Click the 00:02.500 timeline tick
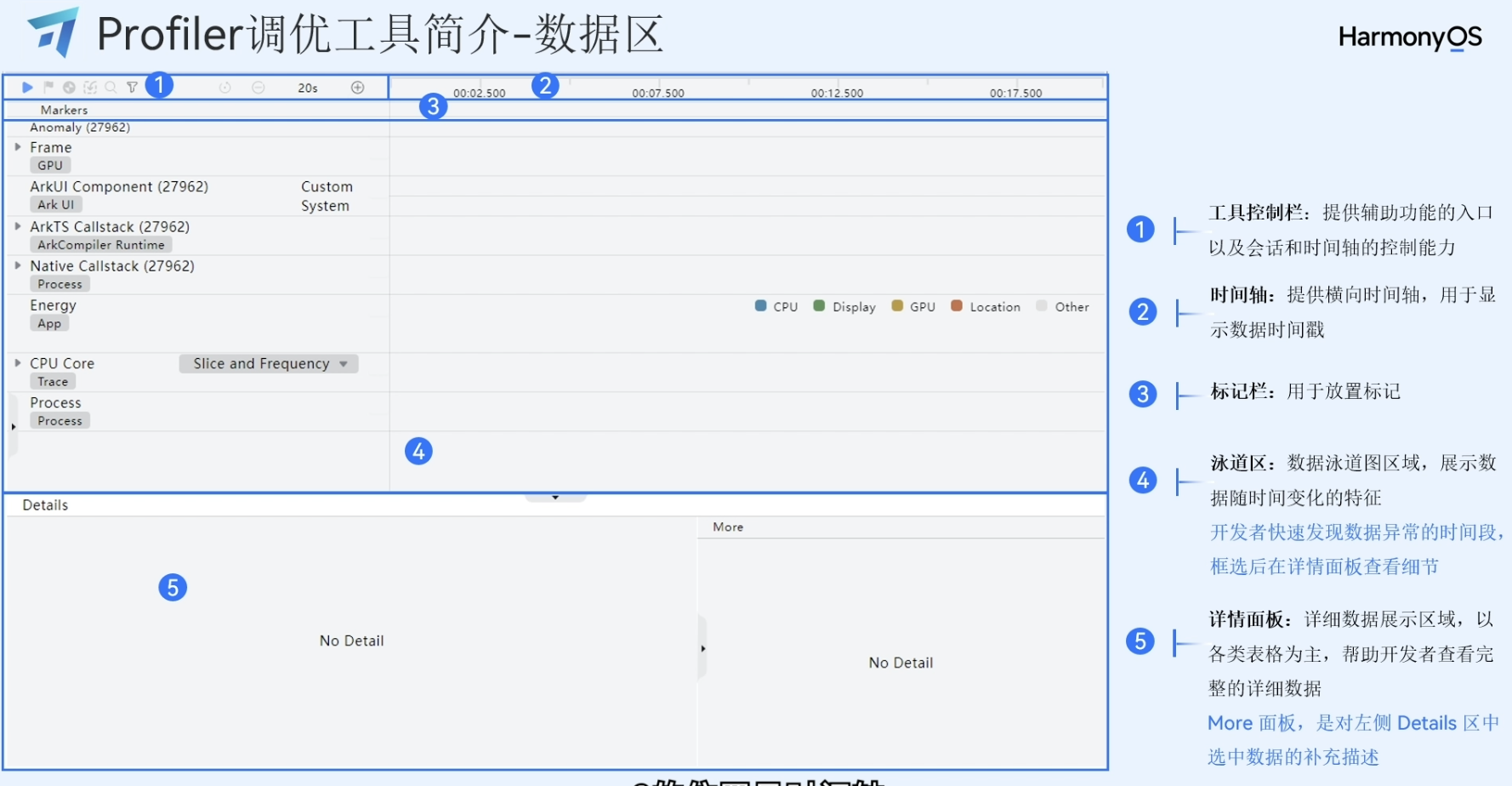This screenshot has width=1512, height=786. coord(479,93)
